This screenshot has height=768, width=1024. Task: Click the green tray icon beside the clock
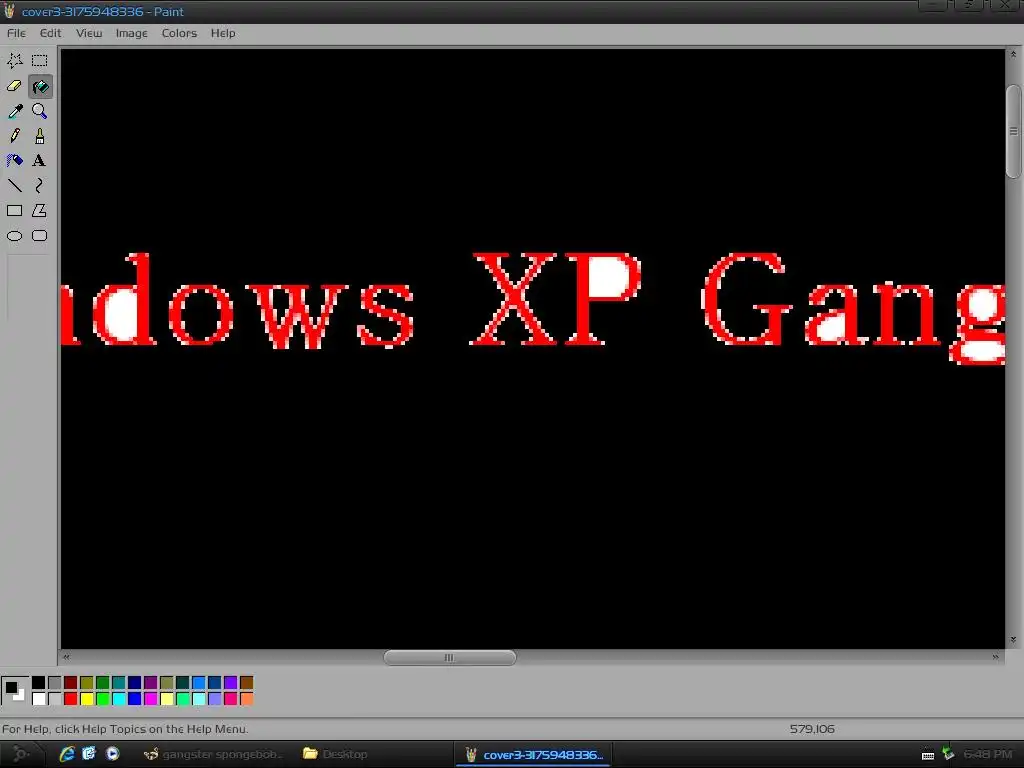[949, 754]
